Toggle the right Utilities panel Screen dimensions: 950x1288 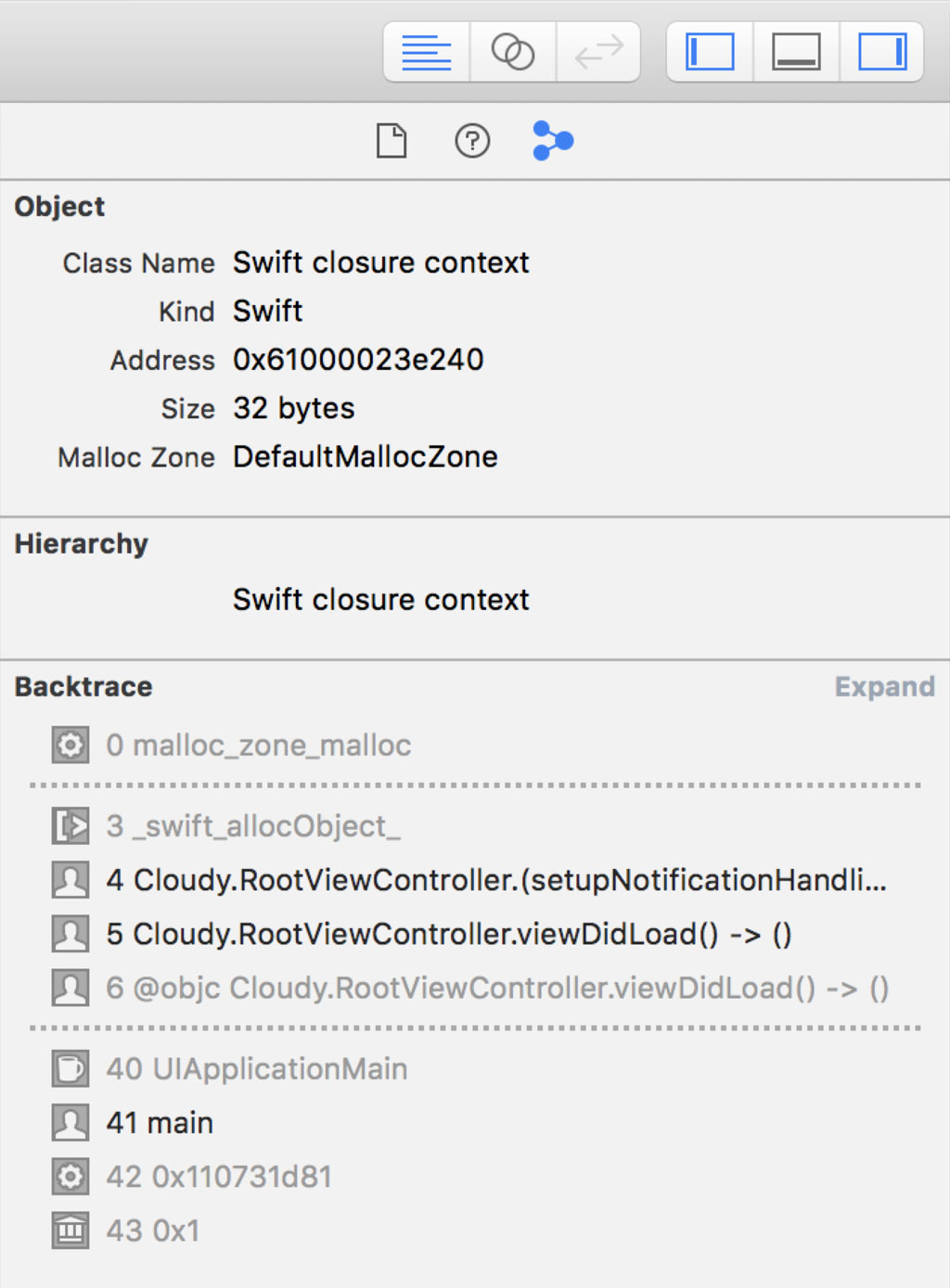pos(881,52)
